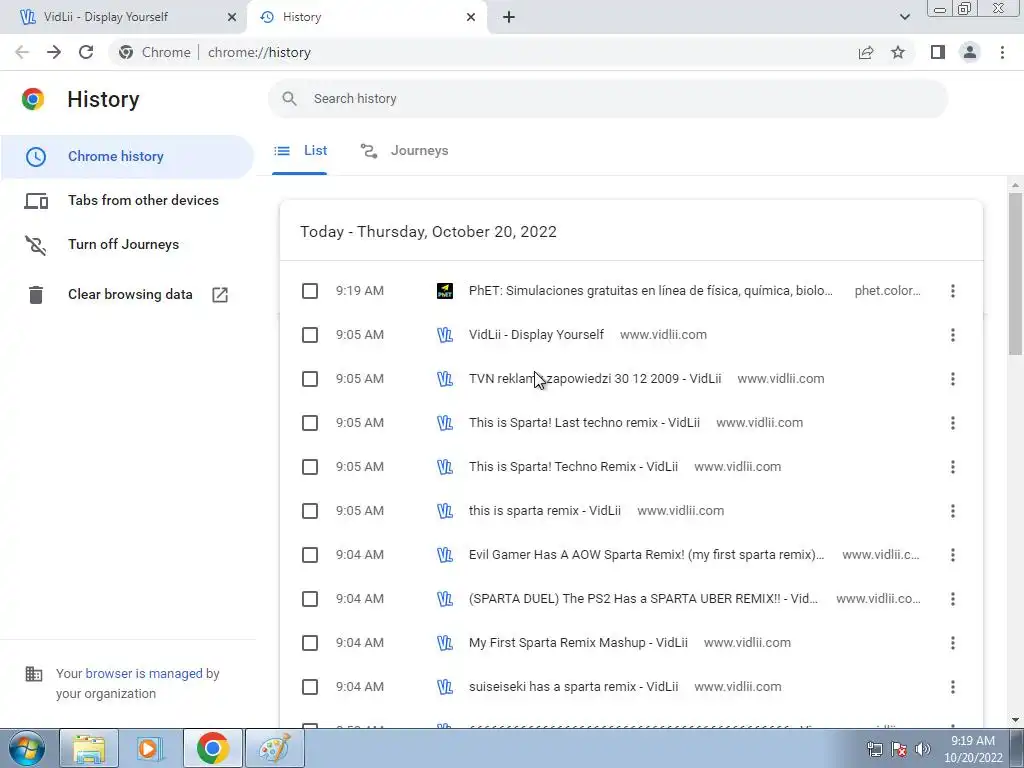Viewport: 1024px width, 768px height.
Task: Close the History tab
Action: [471, 17]
